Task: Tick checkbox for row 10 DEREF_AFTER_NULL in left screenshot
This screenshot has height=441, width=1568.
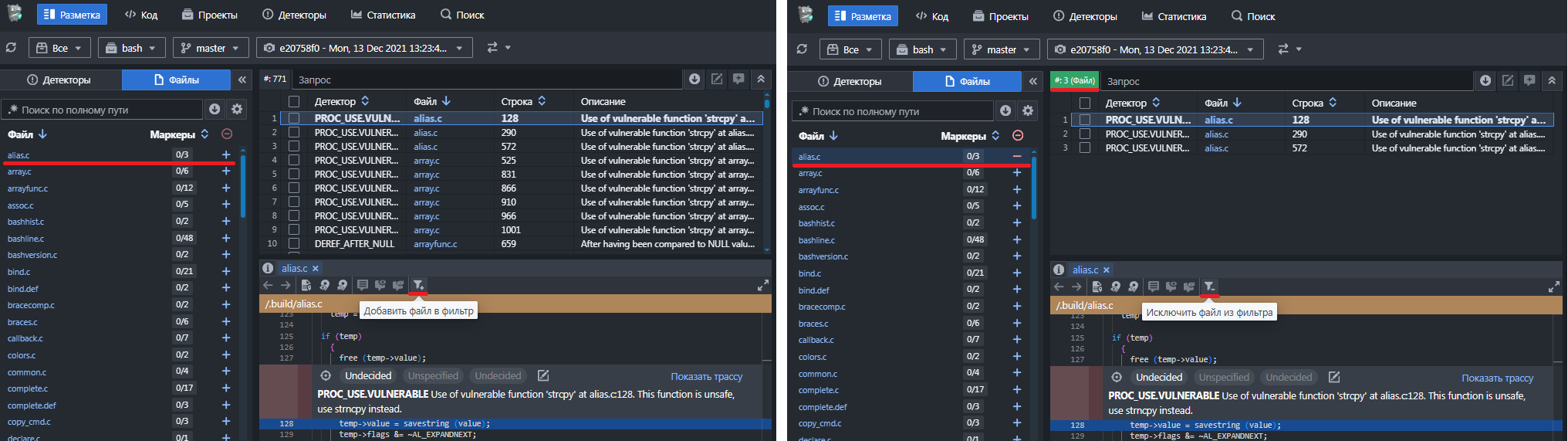Action: point(294,243)
